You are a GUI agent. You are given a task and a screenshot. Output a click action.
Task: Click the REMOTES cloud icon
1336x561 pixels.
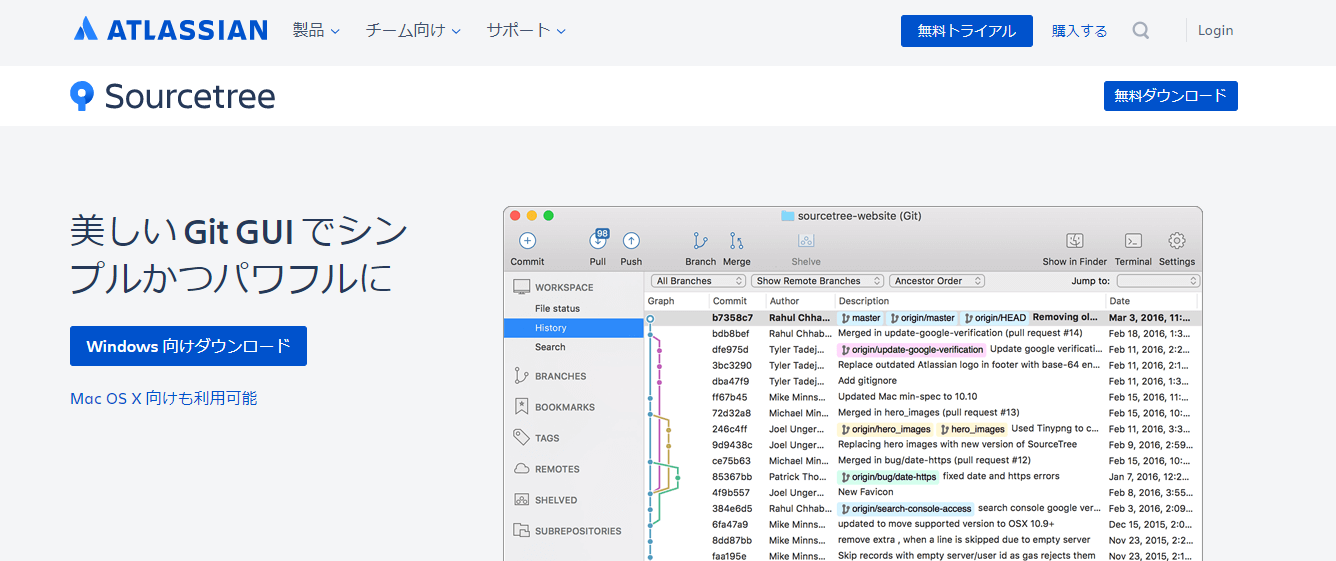pyautogui.click(x=521, y=469)
